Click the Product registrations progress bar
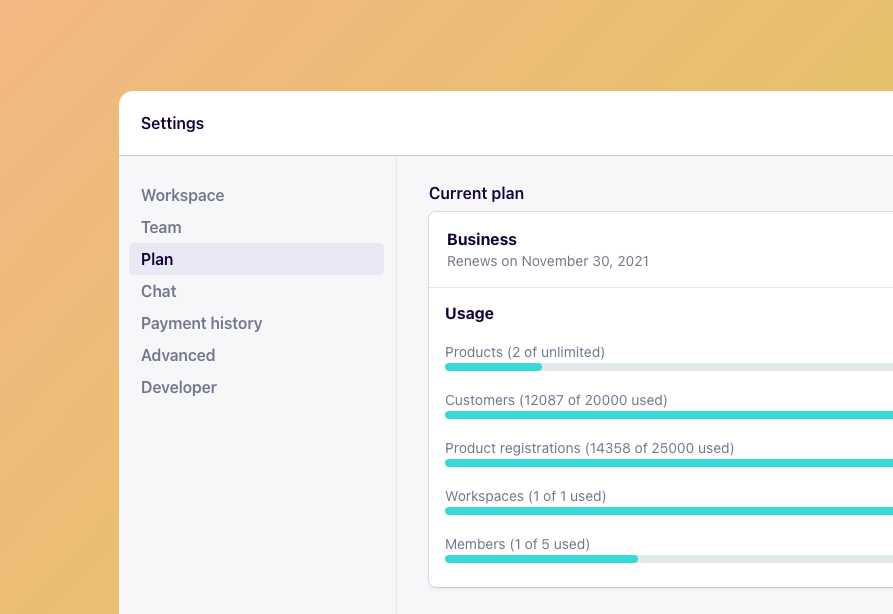 coord(668,463)
